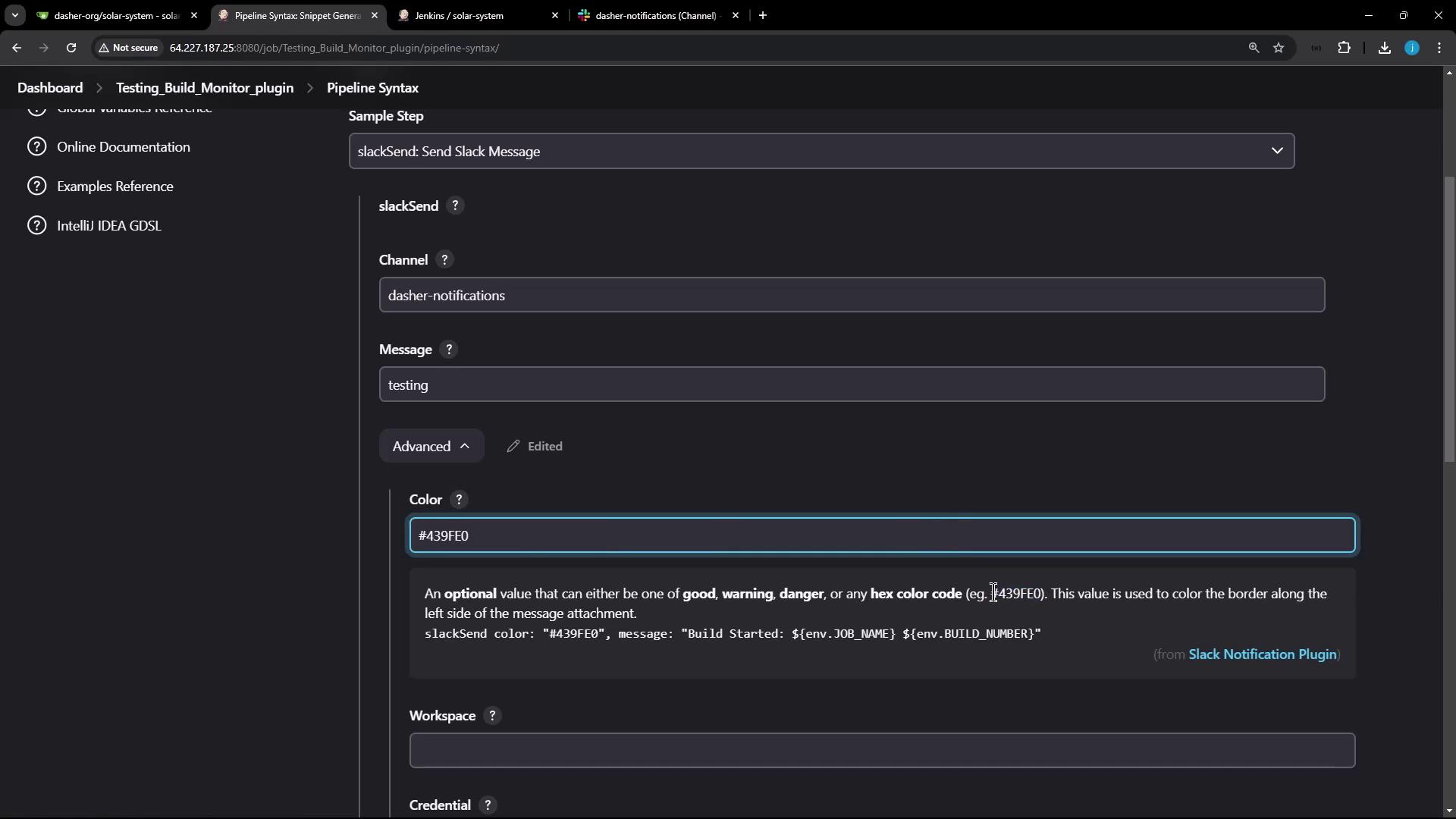Collapse the Advanced section
The image size is (1456, 819).
431,447
